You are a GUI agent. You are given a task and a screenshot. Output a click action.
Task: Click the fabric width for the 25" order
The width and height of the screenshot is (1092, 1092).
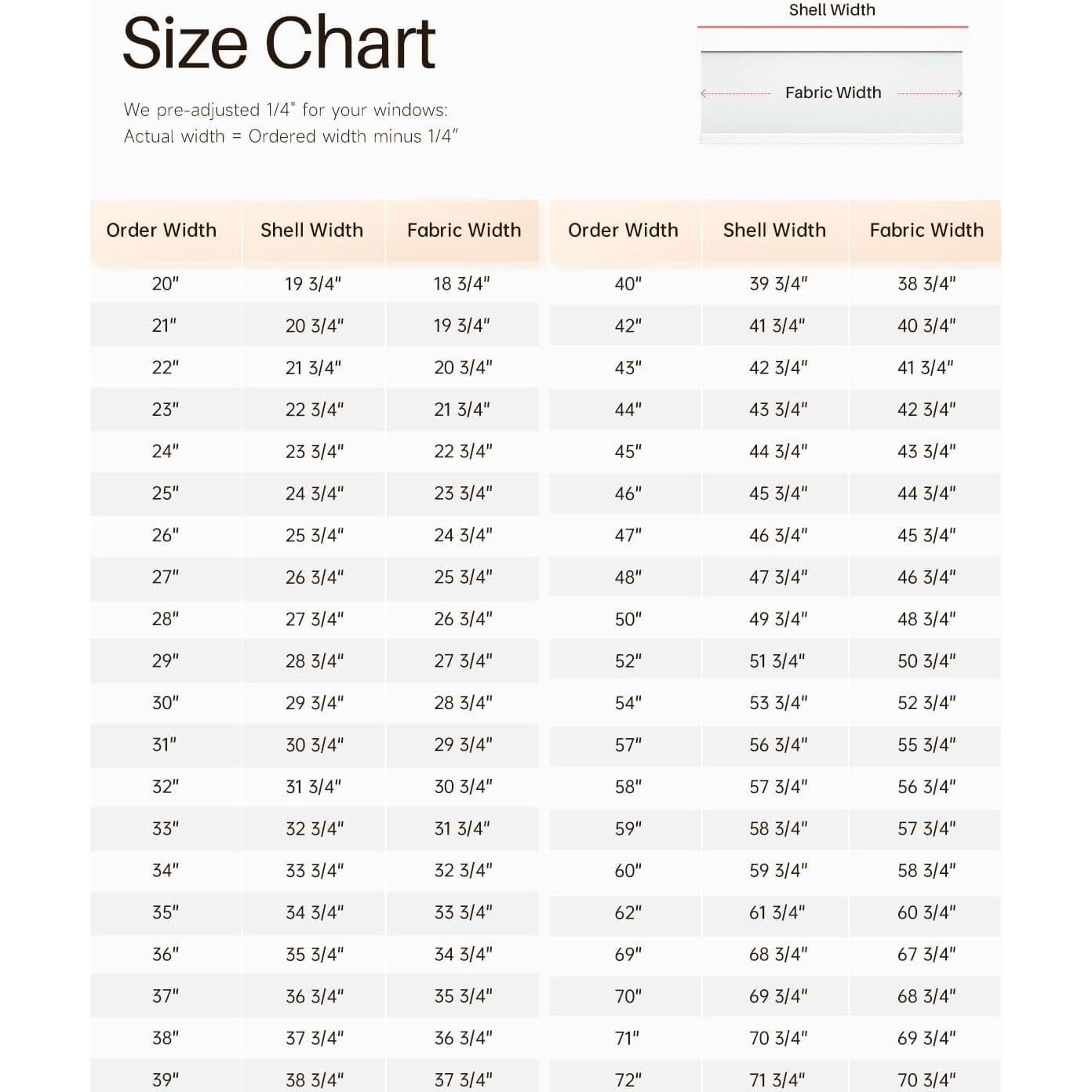coord(463,493)
